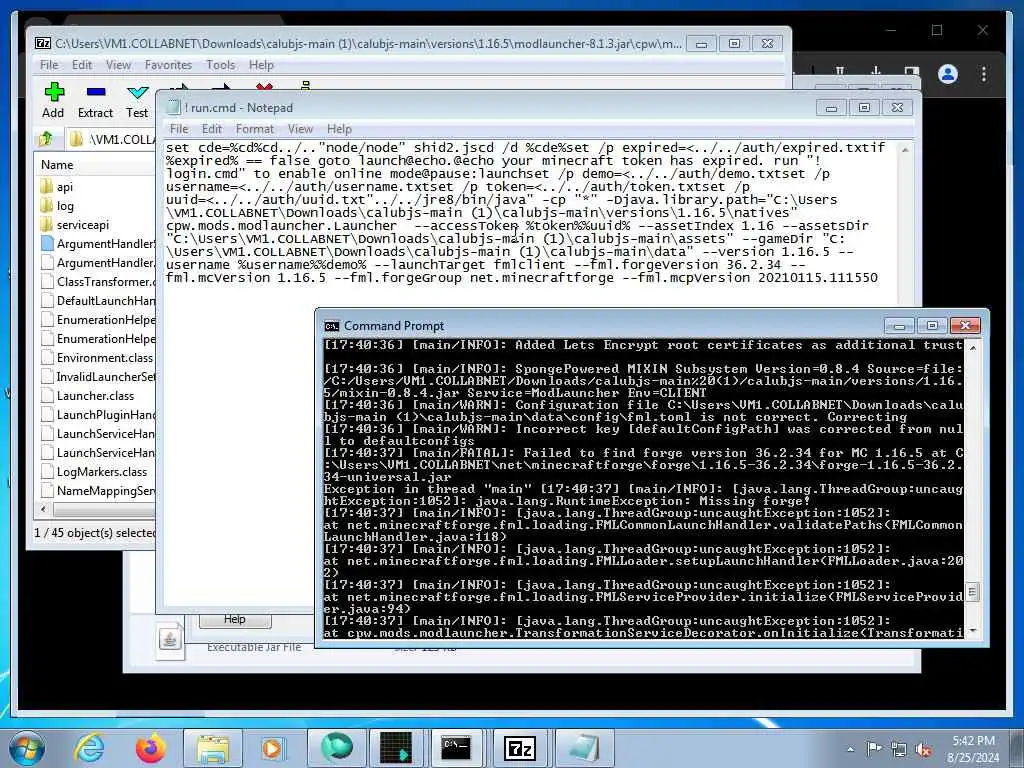The image size is (1024, 768).
Task: Click the Command Prompt title bar icon
Action: [x=332, y=325]
